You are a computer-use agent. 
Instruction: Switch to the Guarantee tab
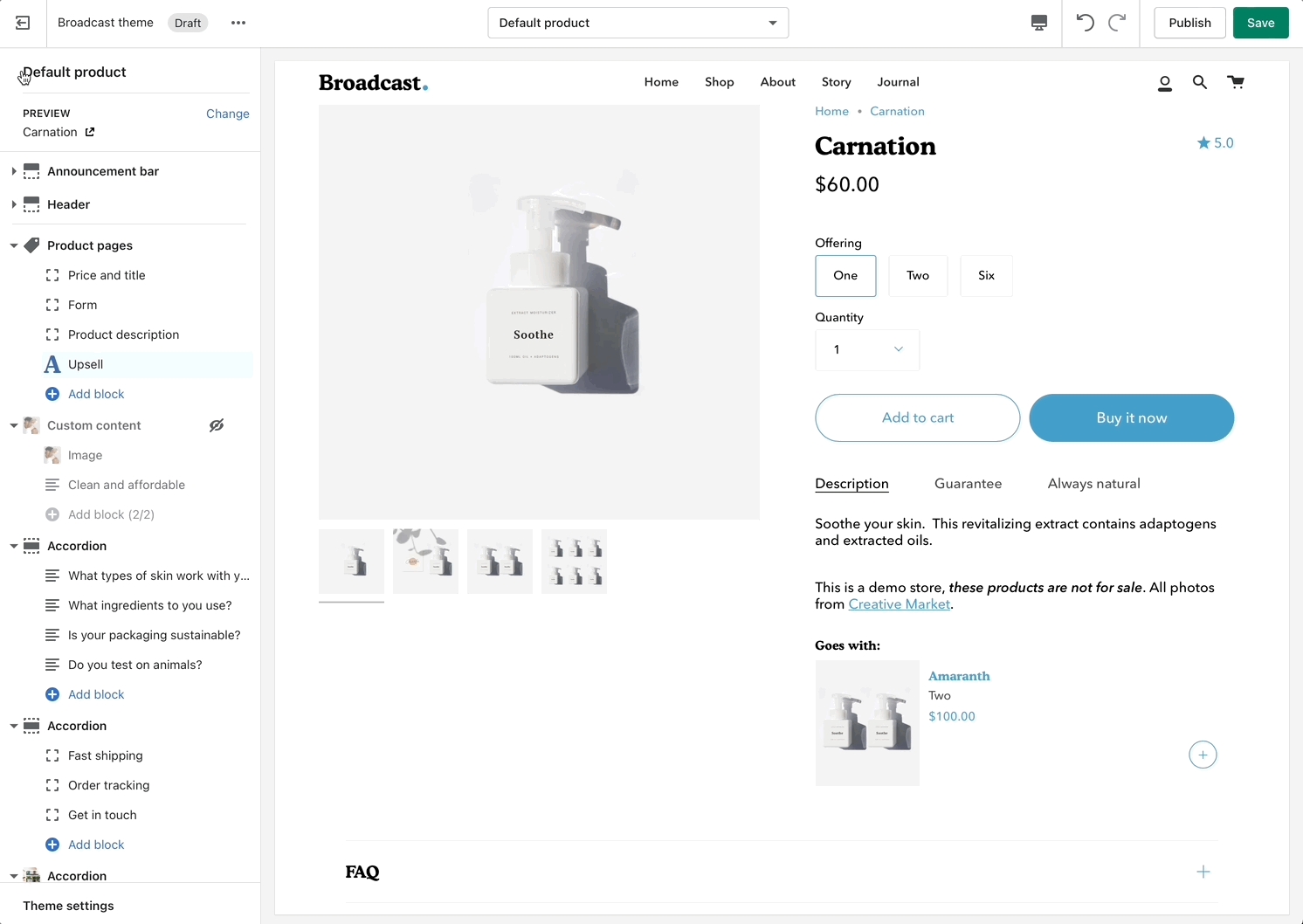tap(968, 484)
